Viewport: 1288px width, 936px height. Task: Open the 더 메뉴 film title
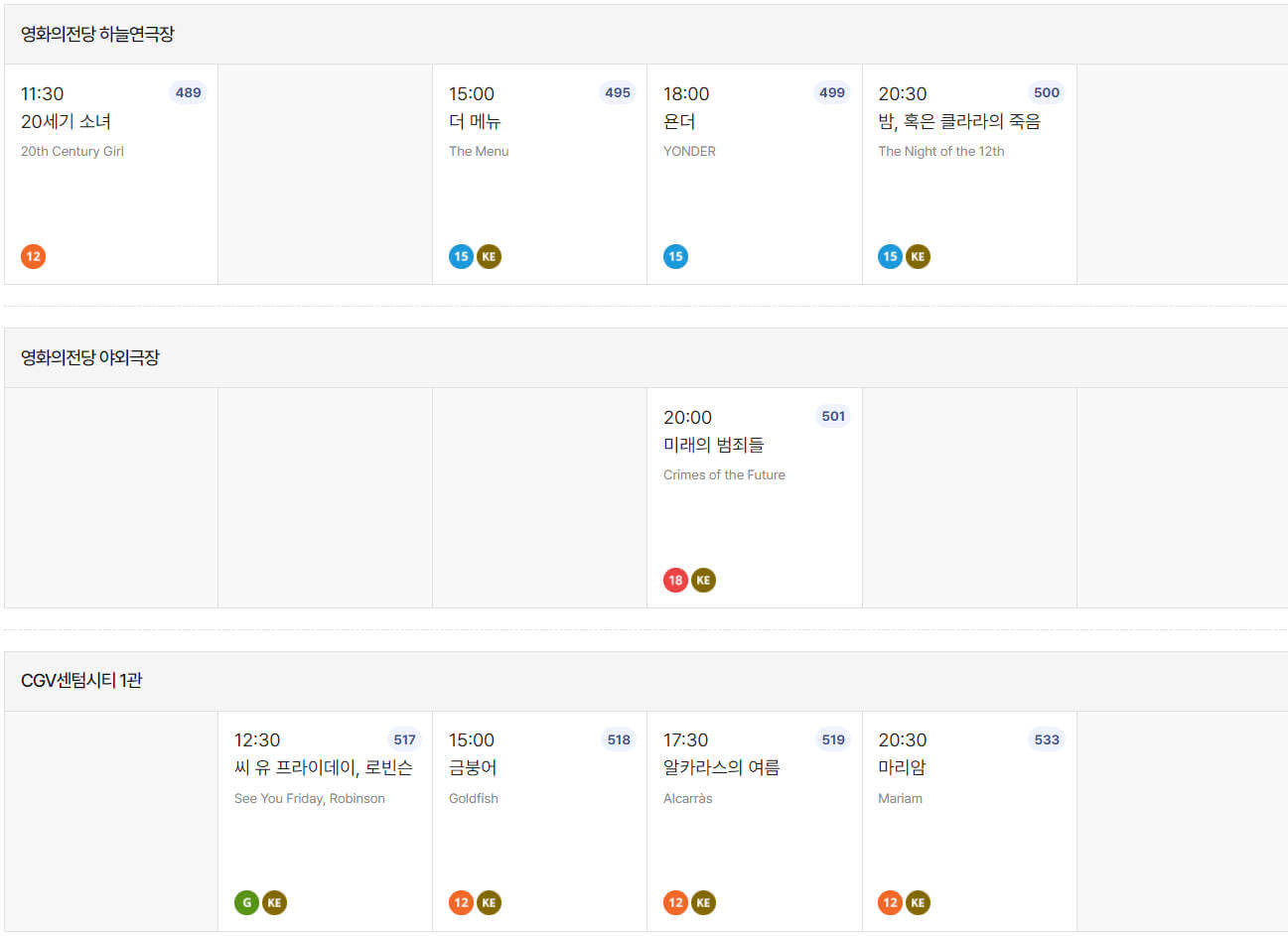(x=475, y=121)
